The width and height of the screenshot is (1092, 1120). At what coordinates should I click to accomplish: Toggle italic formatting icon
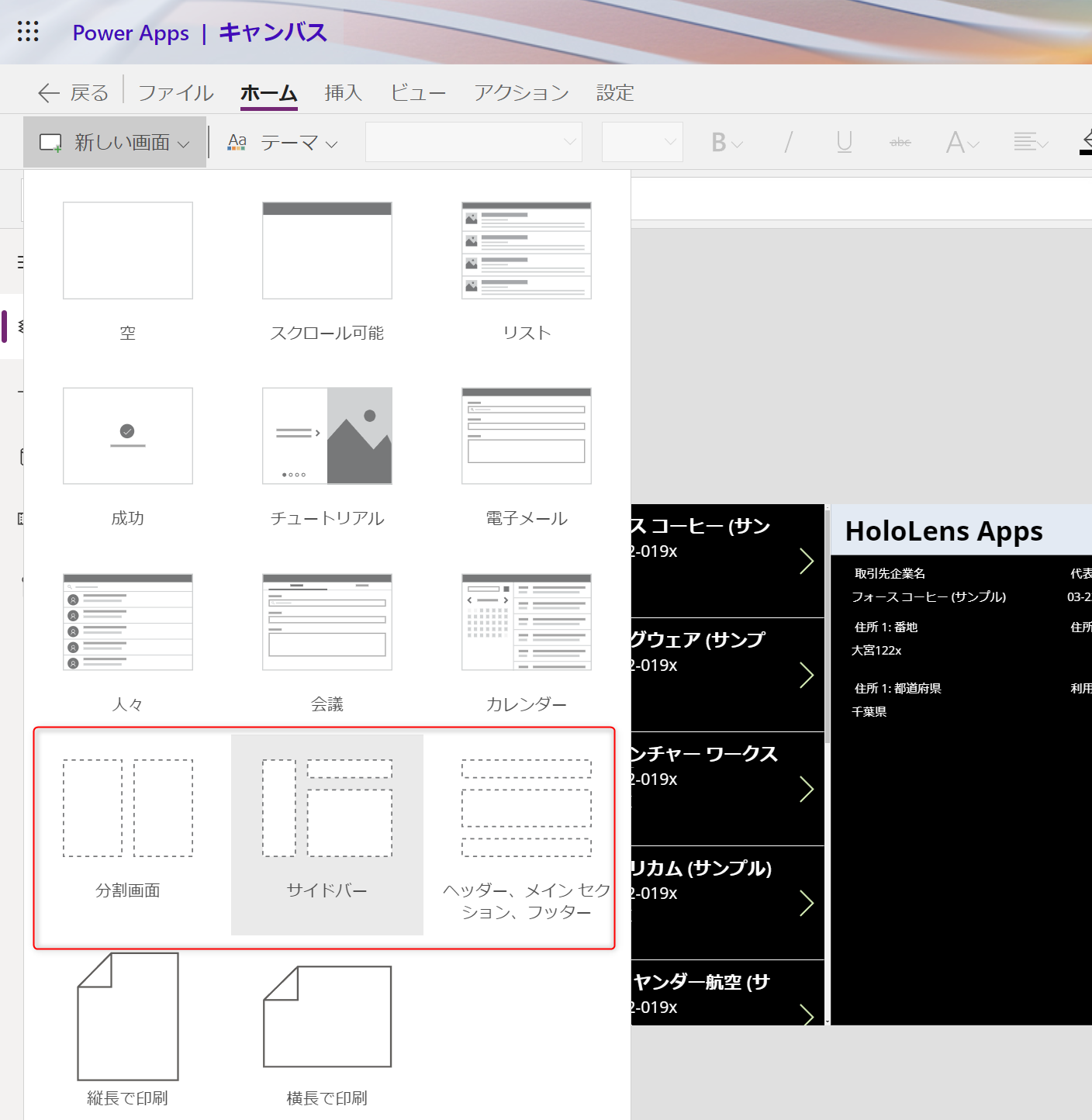[x=789, y=143]
